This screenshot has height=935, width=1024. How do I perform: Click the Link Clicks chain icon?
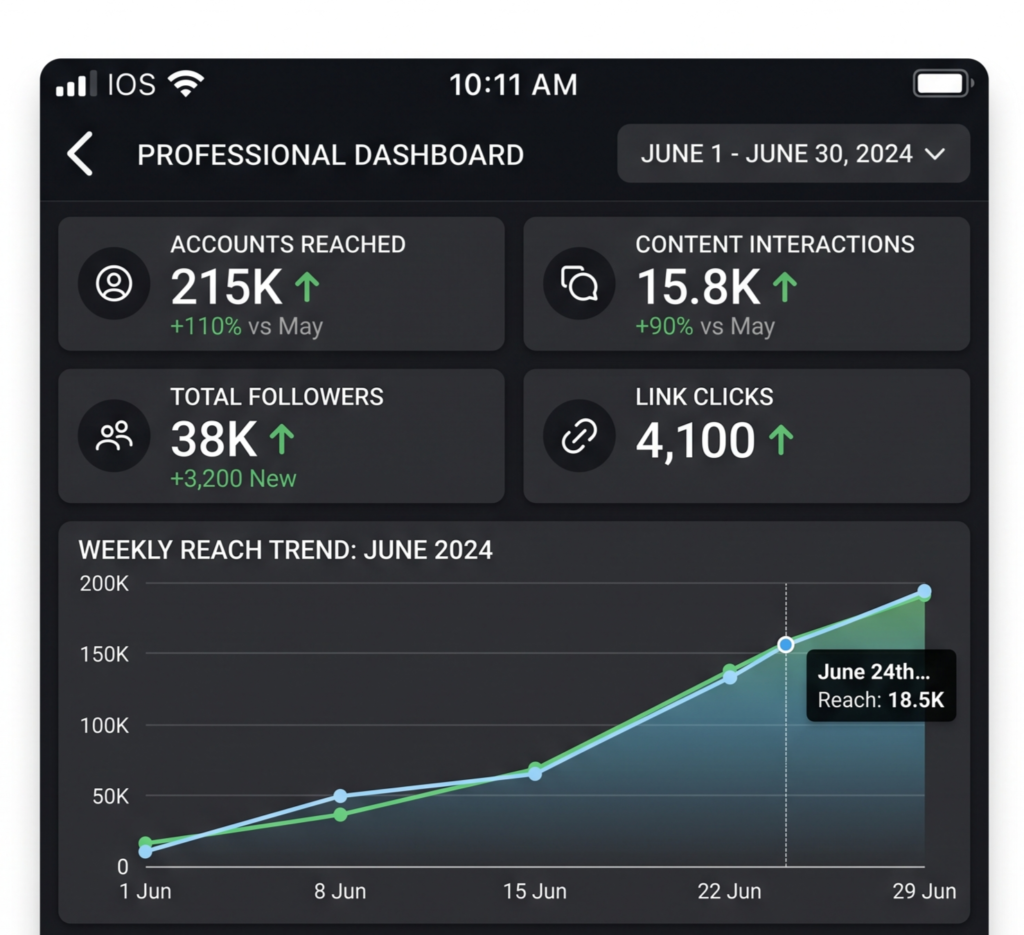click(579, 436)
